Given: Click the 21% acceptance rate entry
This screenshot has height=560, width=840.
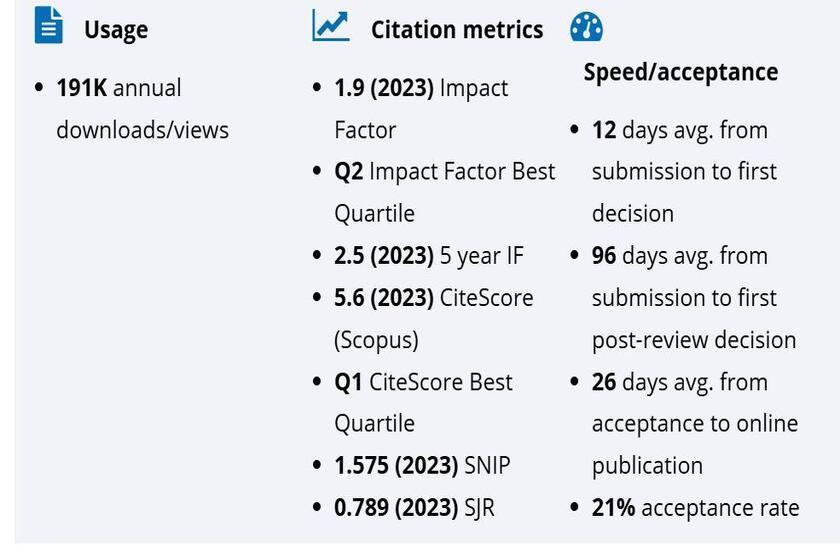Looking at the screenshot, I should coord(695,508).
